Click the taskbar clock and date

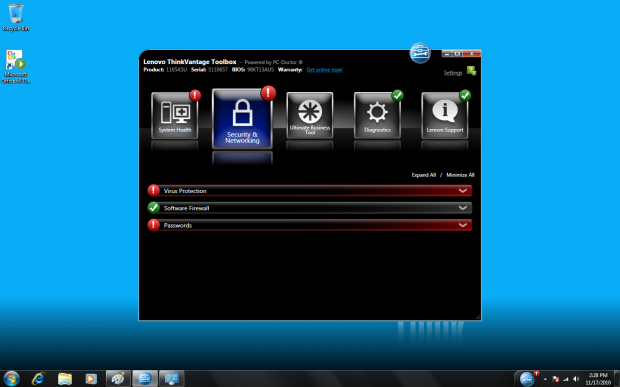598,379
